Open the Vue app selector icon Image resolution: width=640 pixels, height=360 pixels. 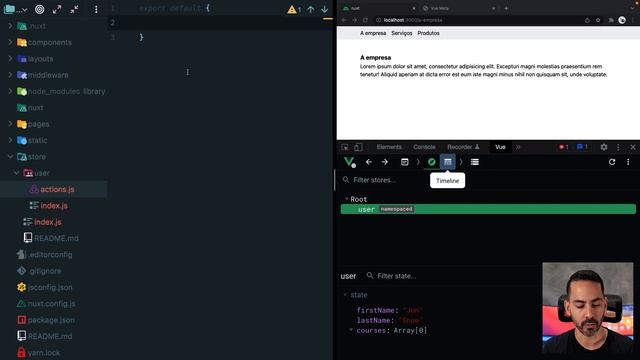[x=404, y=162]
